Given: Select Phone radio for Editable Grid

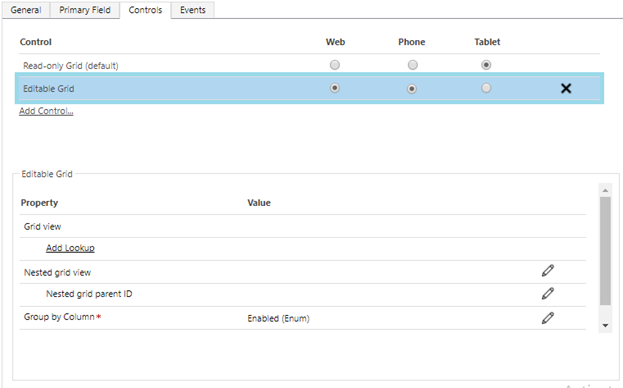Looking at the screenshot, I should point(412,89).
